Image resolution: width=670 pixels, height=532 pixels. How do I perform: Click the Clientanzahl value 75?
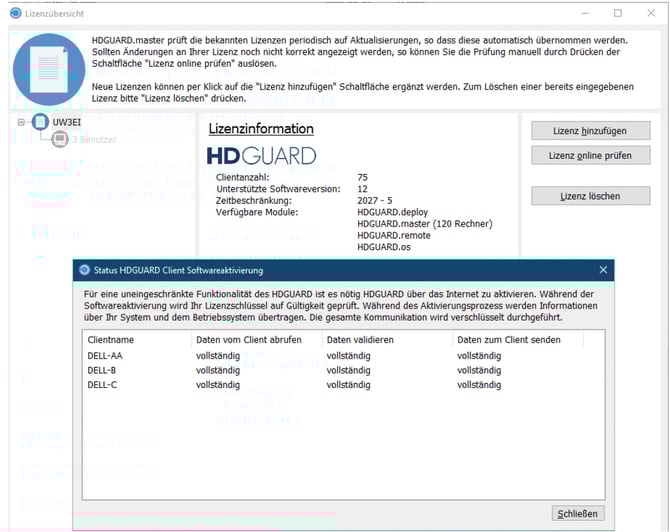(362, 177)
